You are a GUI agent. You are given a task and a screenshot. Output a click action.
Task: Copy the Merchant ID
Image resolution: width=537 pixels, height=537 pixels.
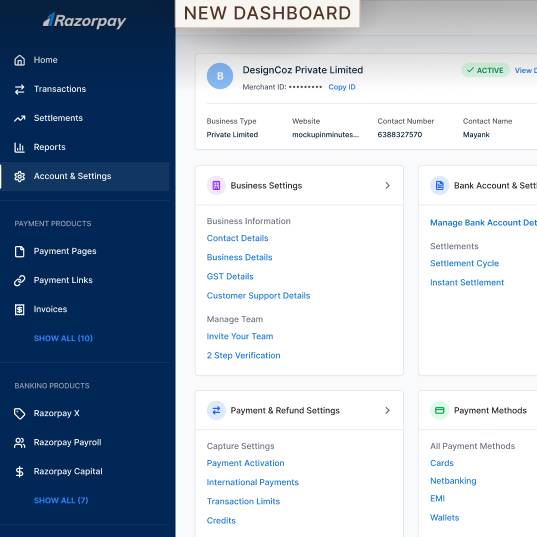342,87
